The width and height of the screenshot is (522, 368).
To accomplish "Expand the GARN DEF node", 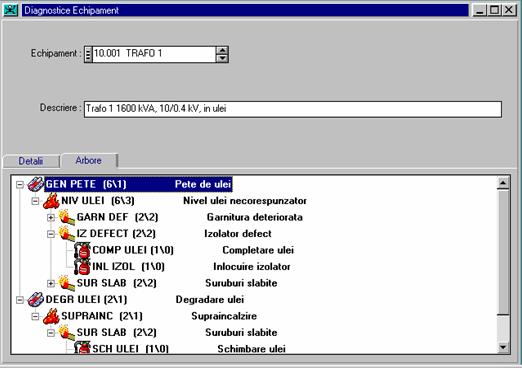I will click(x=51, y=218).
